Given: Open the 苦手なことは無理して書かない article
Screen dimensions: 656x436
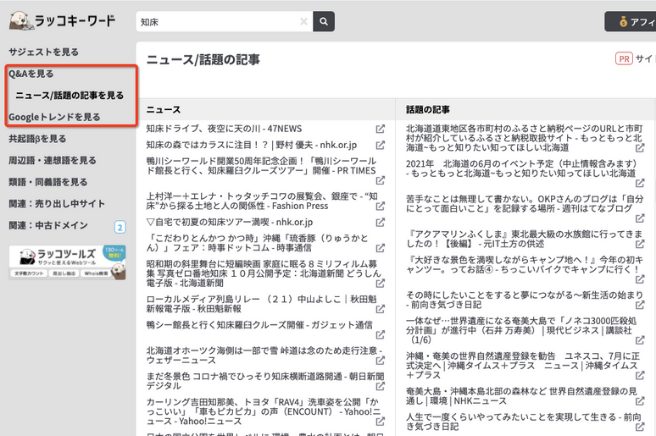Looking at the screenshot, I should (524, 204).
